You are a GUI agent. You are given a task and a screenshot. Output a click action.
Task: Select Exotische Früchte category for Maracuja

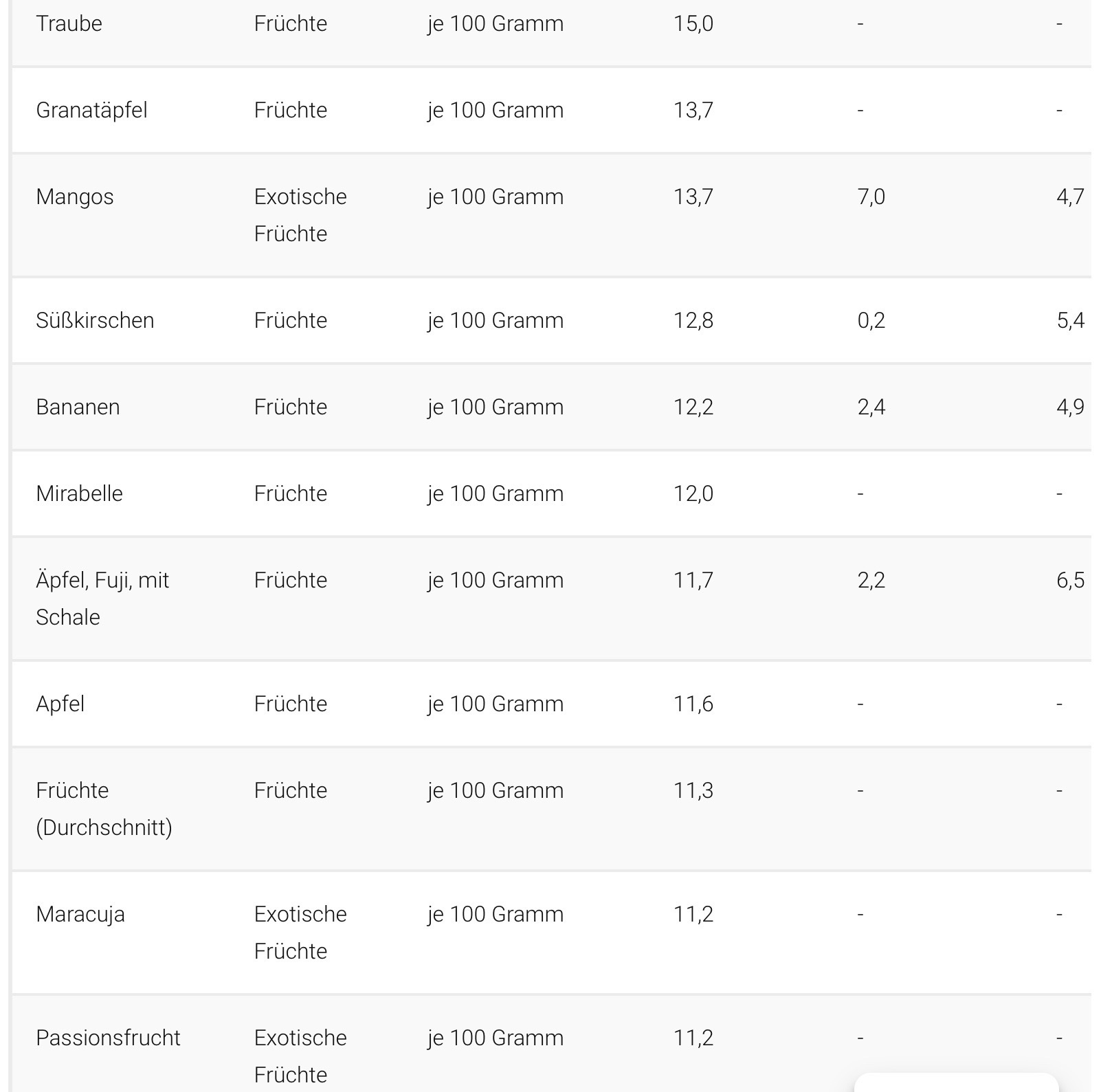pos(300,933)
